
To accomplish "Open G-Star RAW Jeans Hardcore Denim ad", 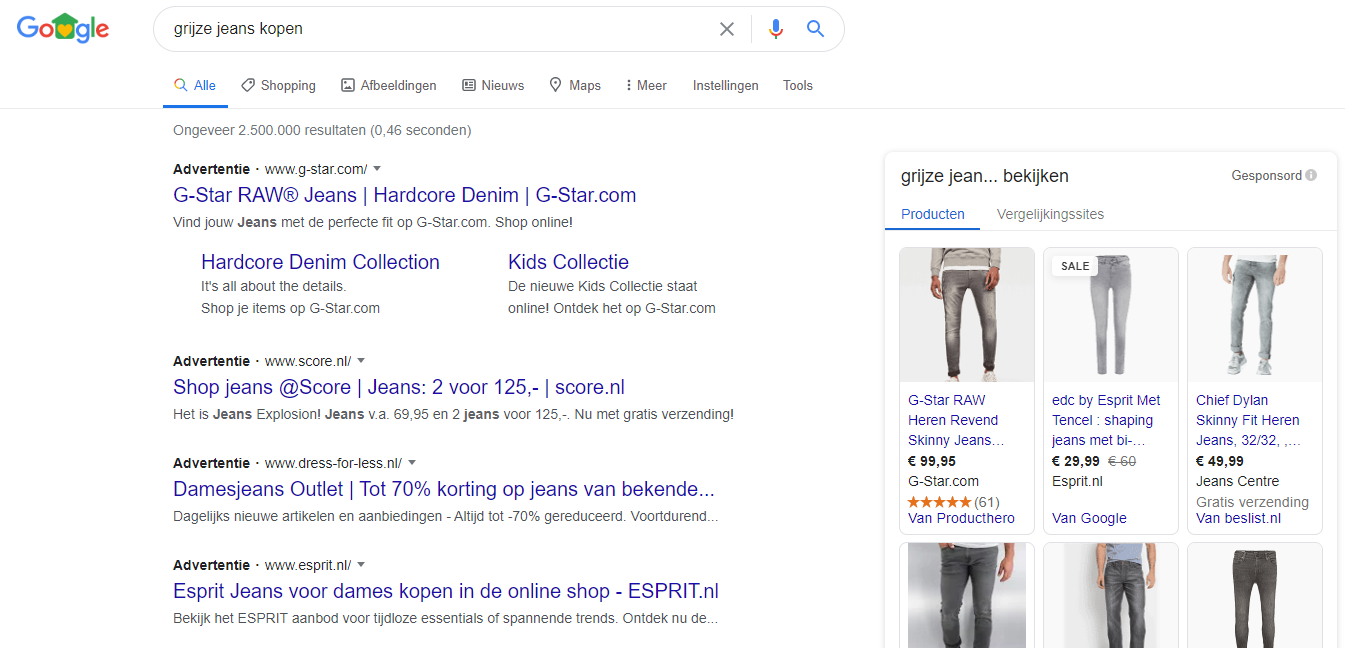I will coord(405,195).
